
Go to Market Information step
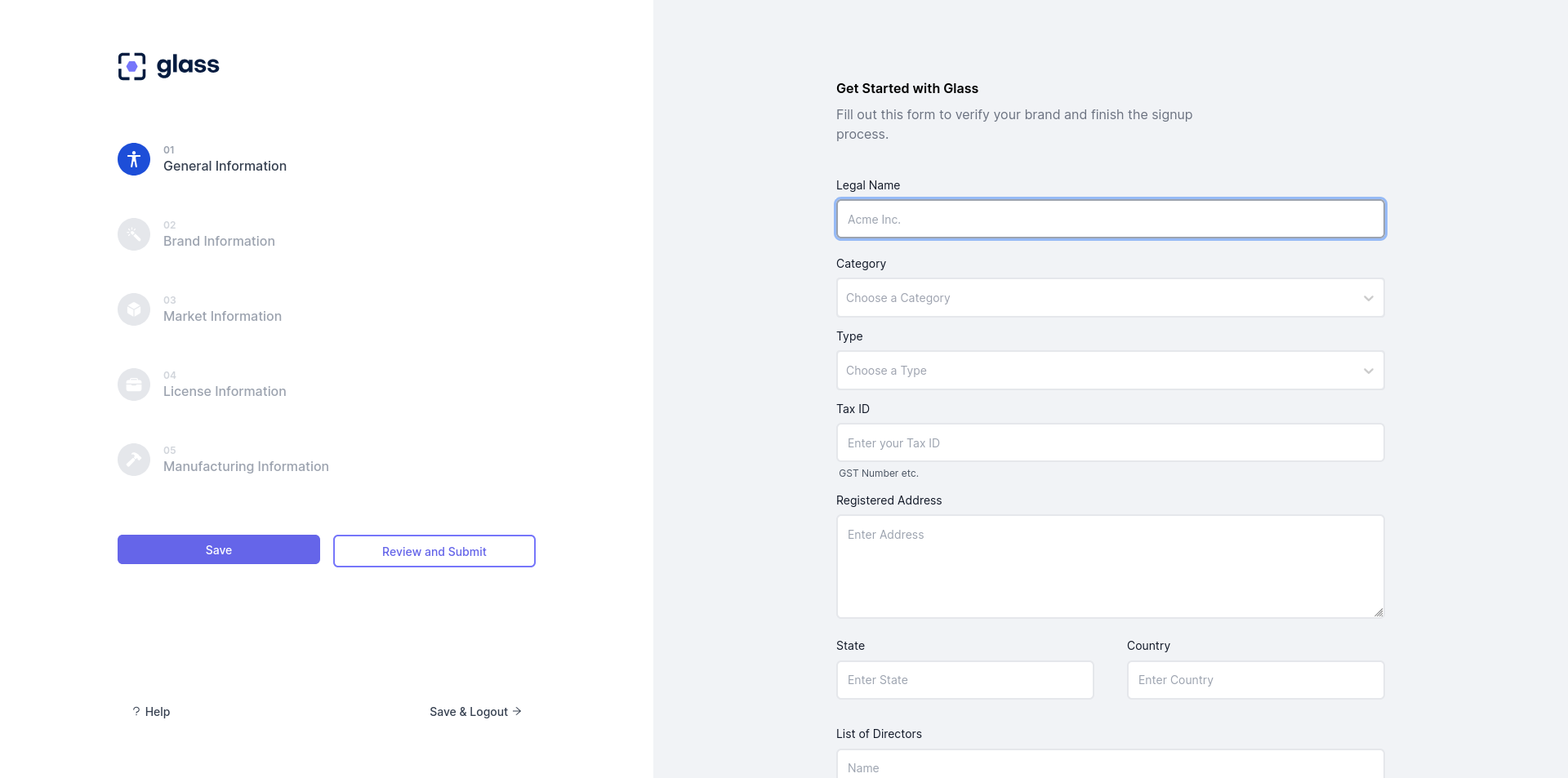tap(222, 316)
